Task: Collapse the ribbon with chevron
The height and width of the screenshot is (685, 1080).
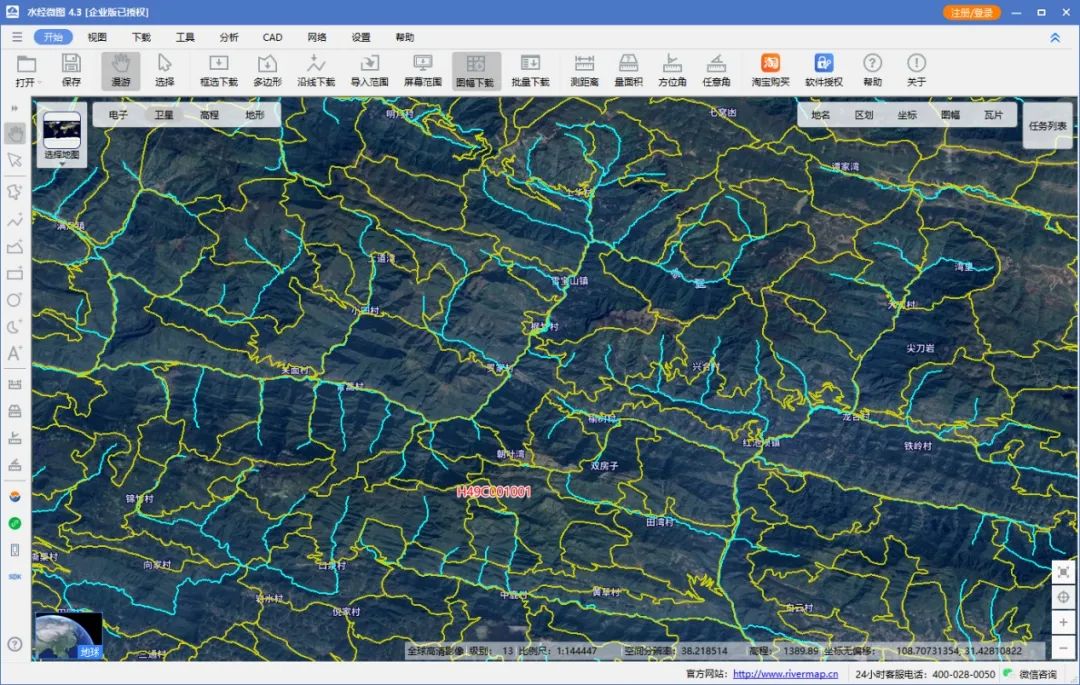Action: tap(1055, 38)
